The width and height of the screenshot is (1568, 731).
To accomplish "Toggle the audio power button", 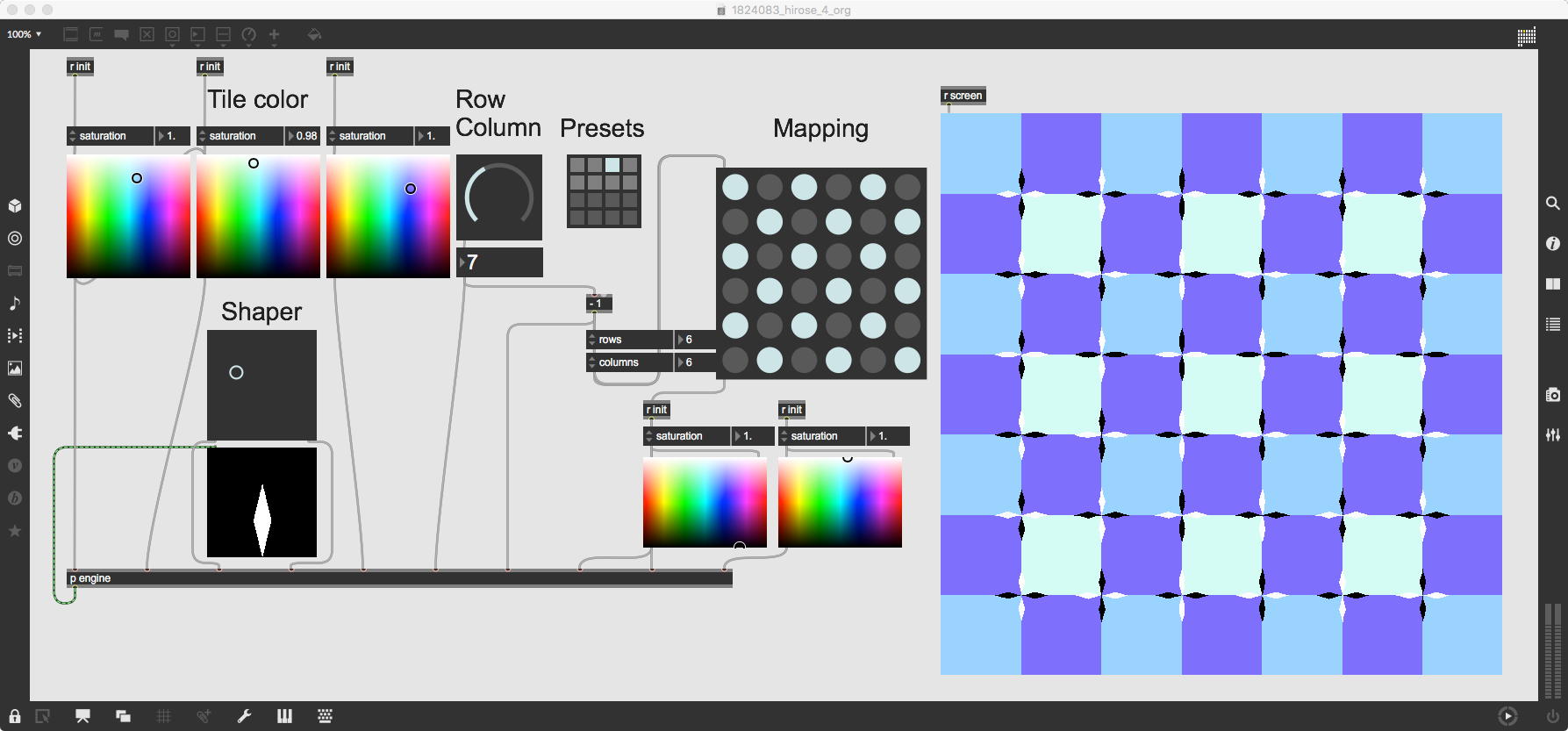I will coord(1552,716).
